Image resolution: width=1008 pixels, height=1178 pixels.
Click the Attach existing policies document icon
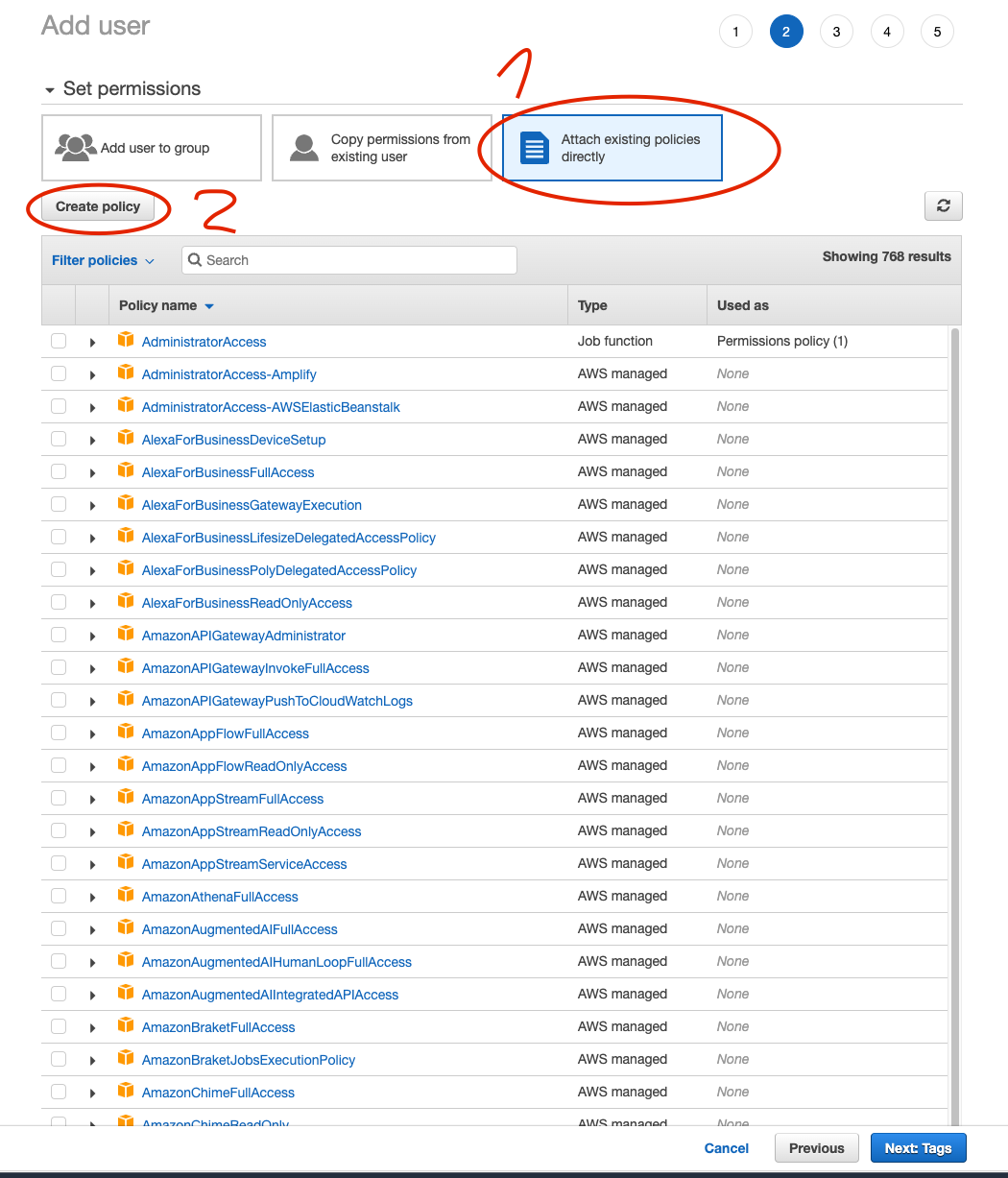pyautogui.click(x=534, y=148)
